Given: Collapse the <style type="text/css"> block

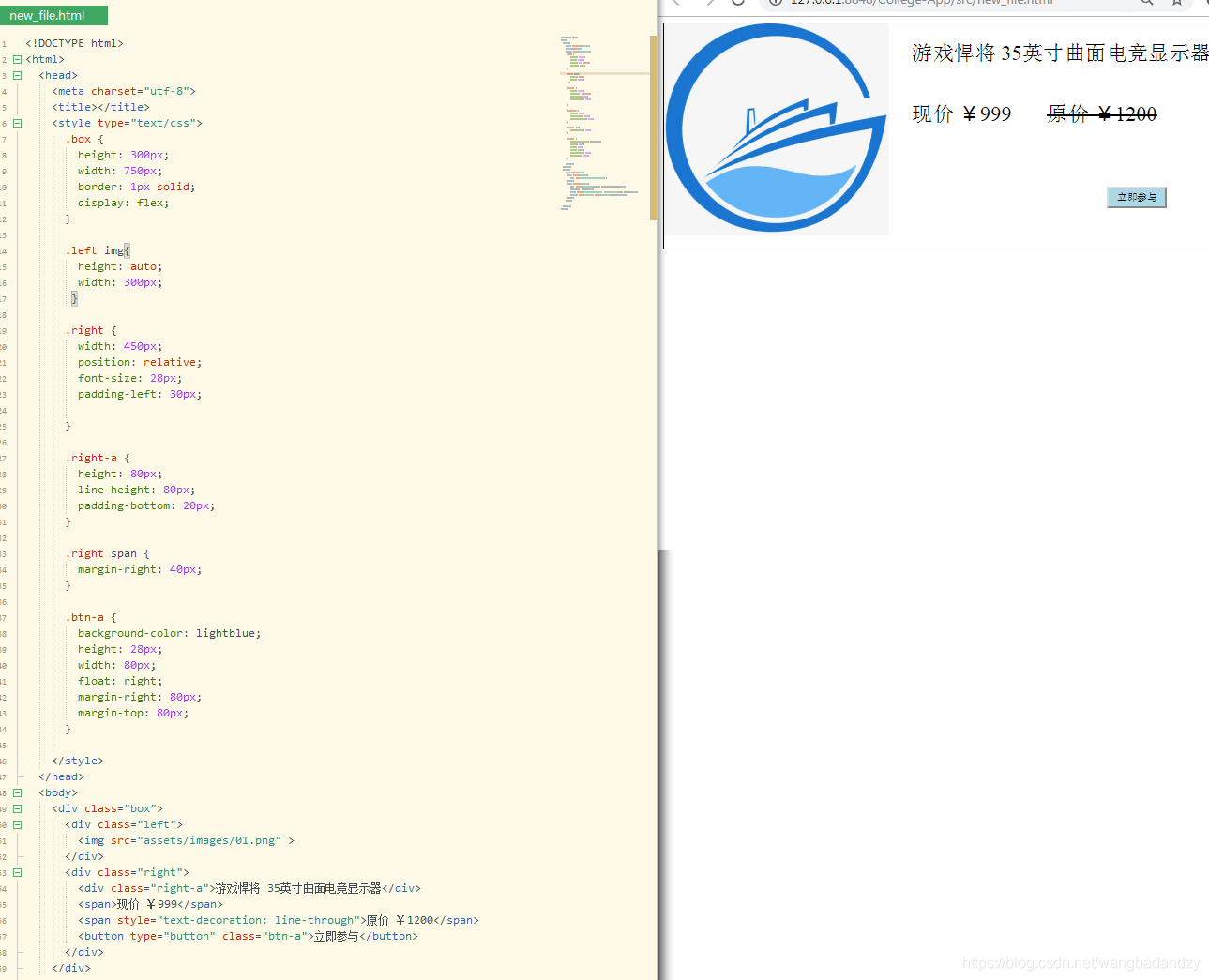Looking at the screenshot, I should click(x=17, y=123).
